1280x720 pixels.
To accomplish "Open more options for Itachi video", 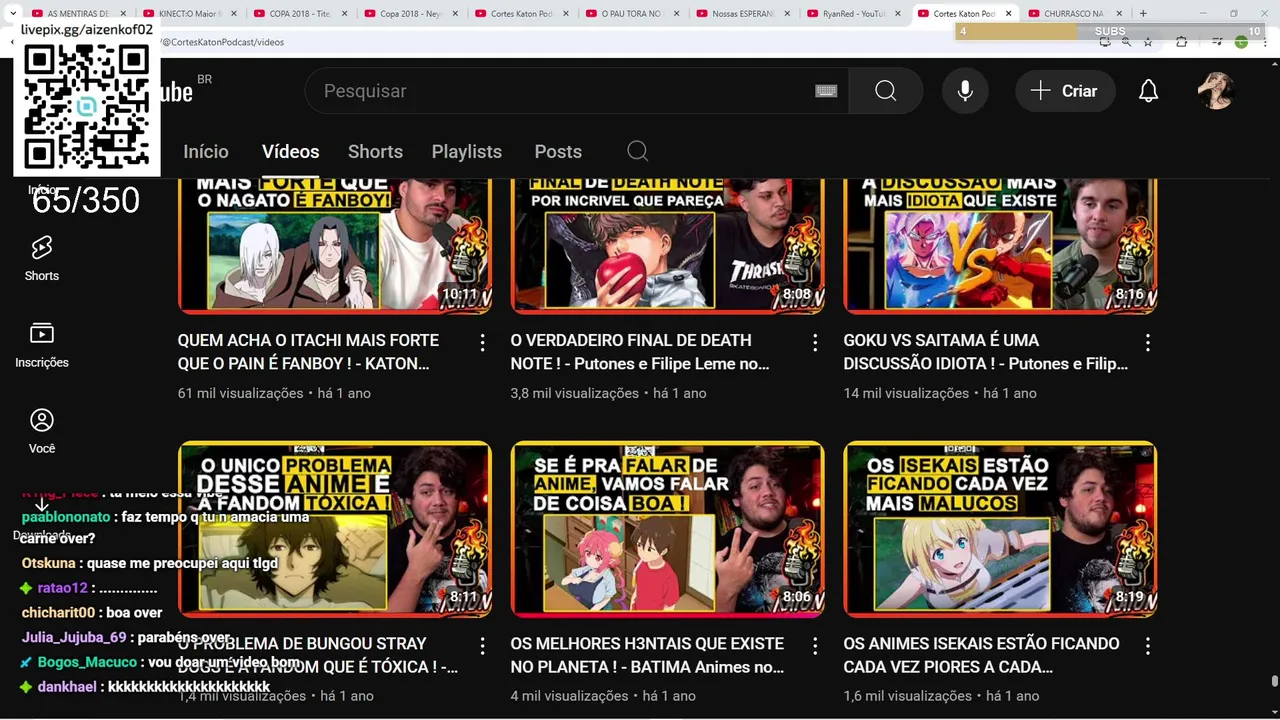I will coord(482,343).
